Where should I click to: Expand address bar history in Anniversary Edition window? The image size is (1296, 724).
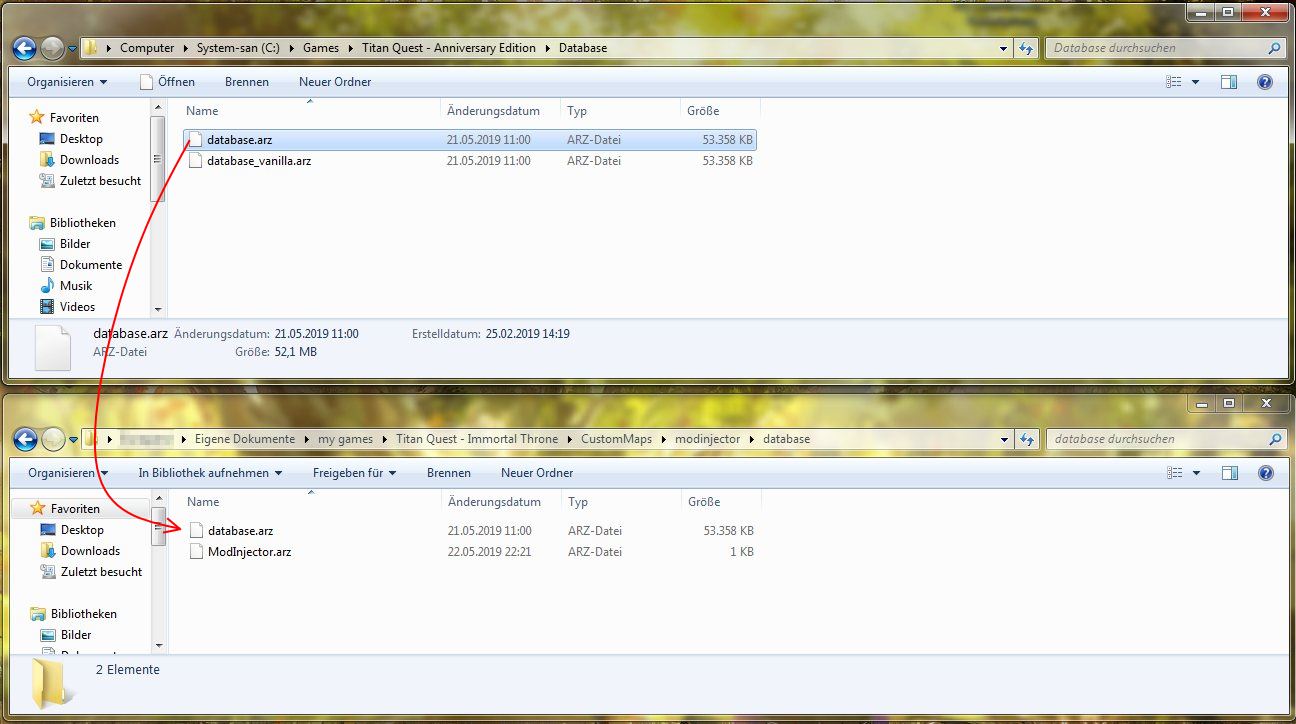[1004, 48]
